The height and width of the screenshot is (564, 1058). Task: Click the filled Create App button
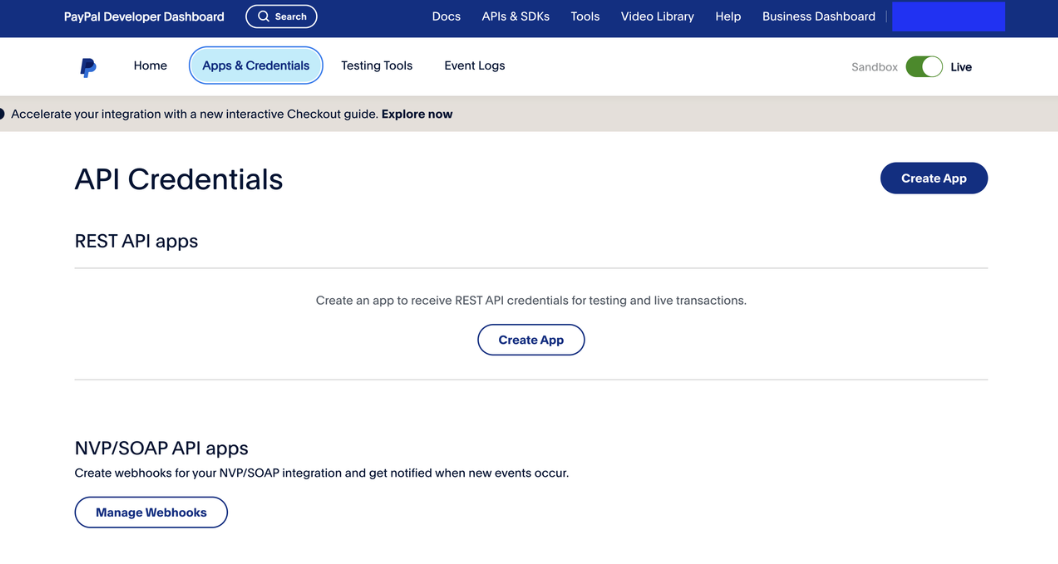[x=934, y=178]
